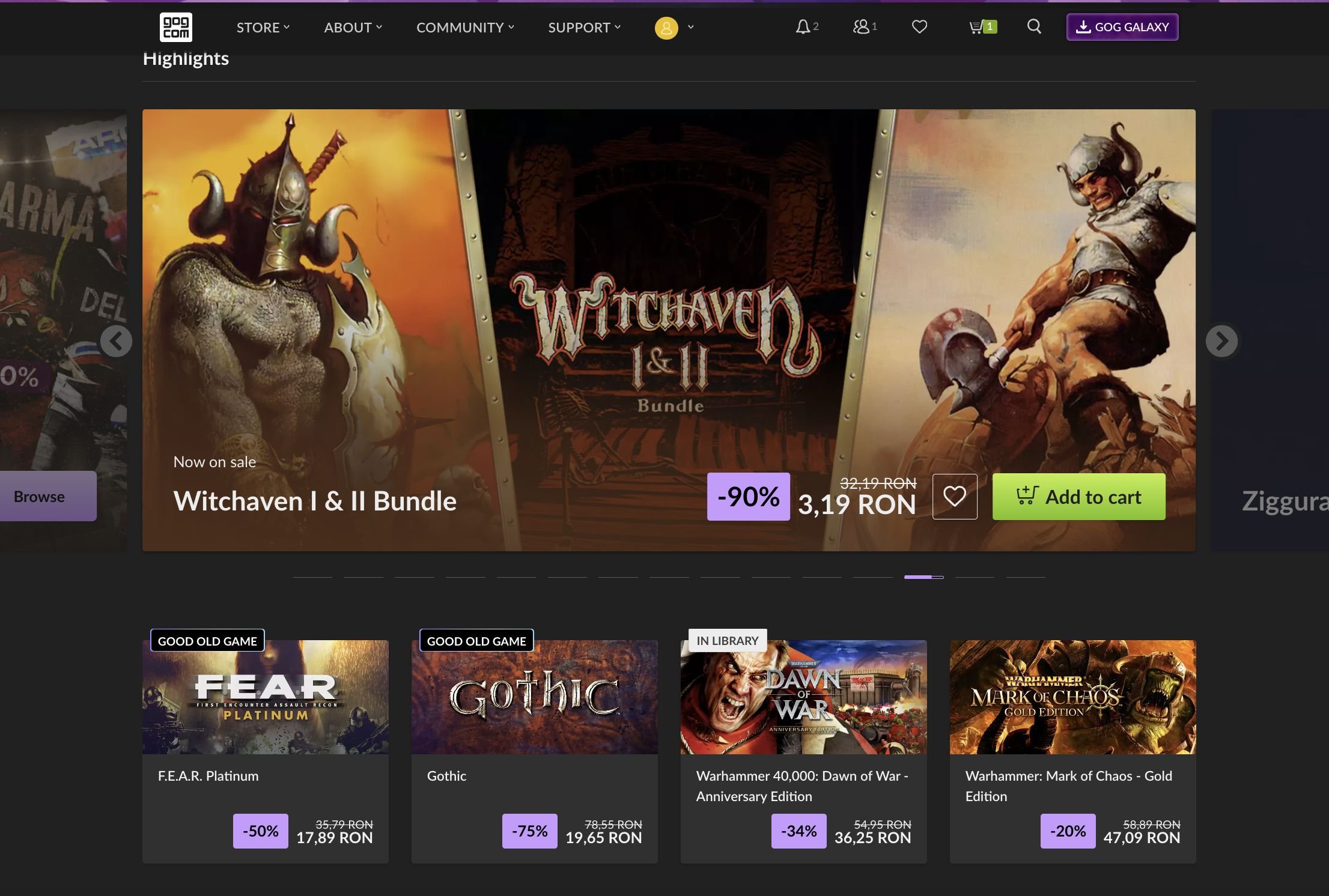Image resolution: width=1329 pixels, height=896 pixels.
Task: Open the Gothic cover image
Action: tap(535, 697)
